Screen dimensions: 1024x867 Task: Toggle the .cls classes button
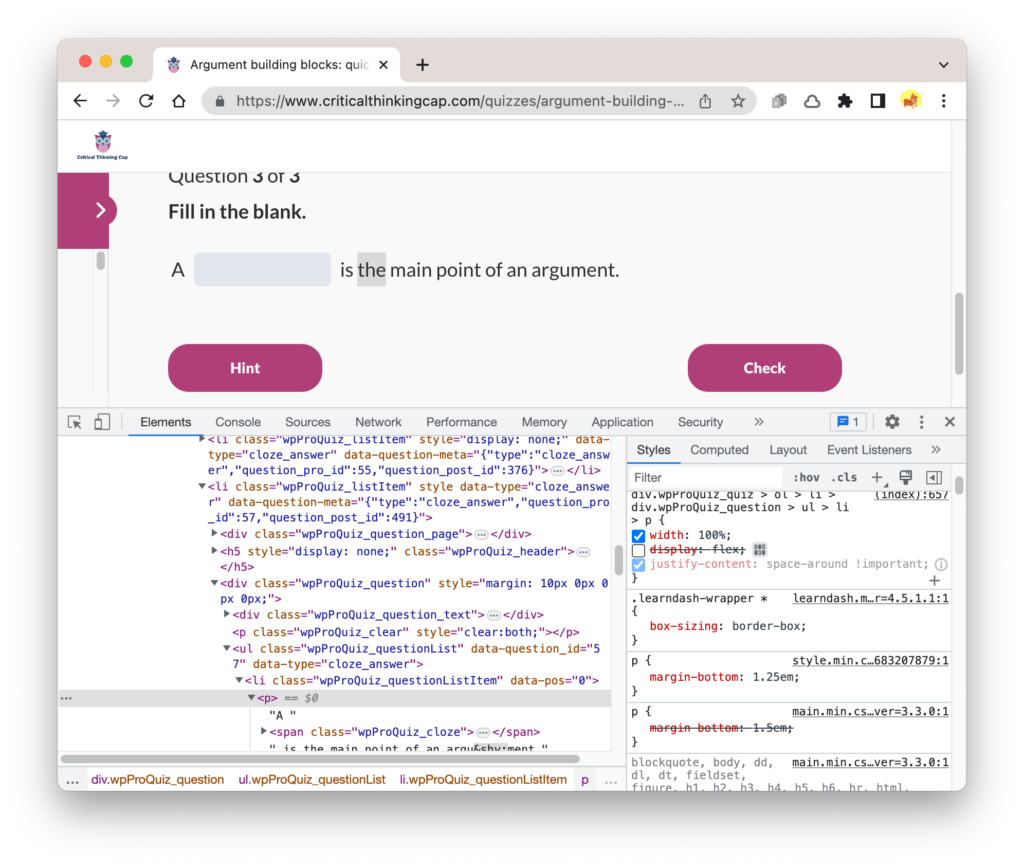tap(844, 478)
